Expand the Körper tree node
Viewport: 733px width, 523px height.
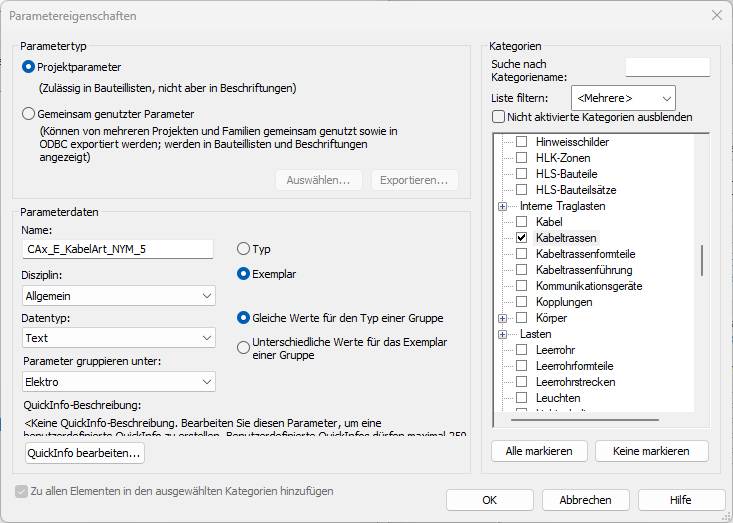(x=503, y=318)
